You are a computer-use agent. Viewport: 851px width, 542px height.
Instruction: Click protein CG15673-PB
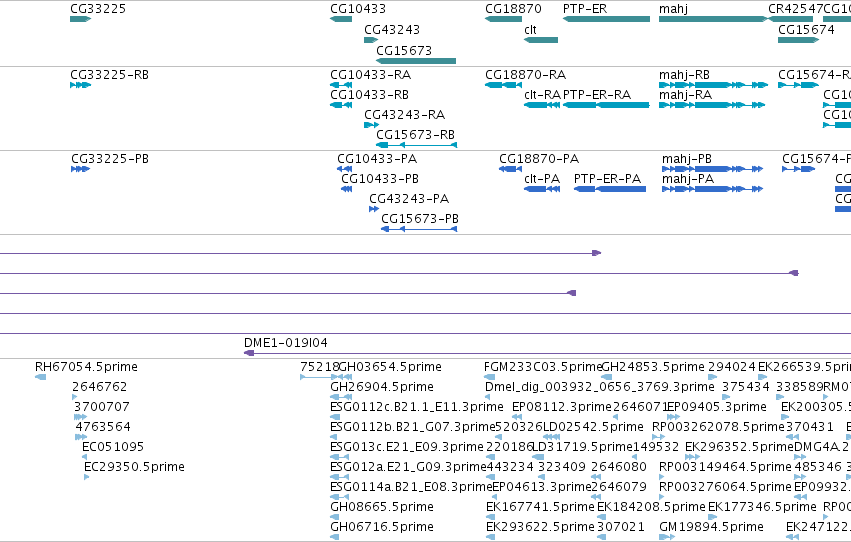420,219
